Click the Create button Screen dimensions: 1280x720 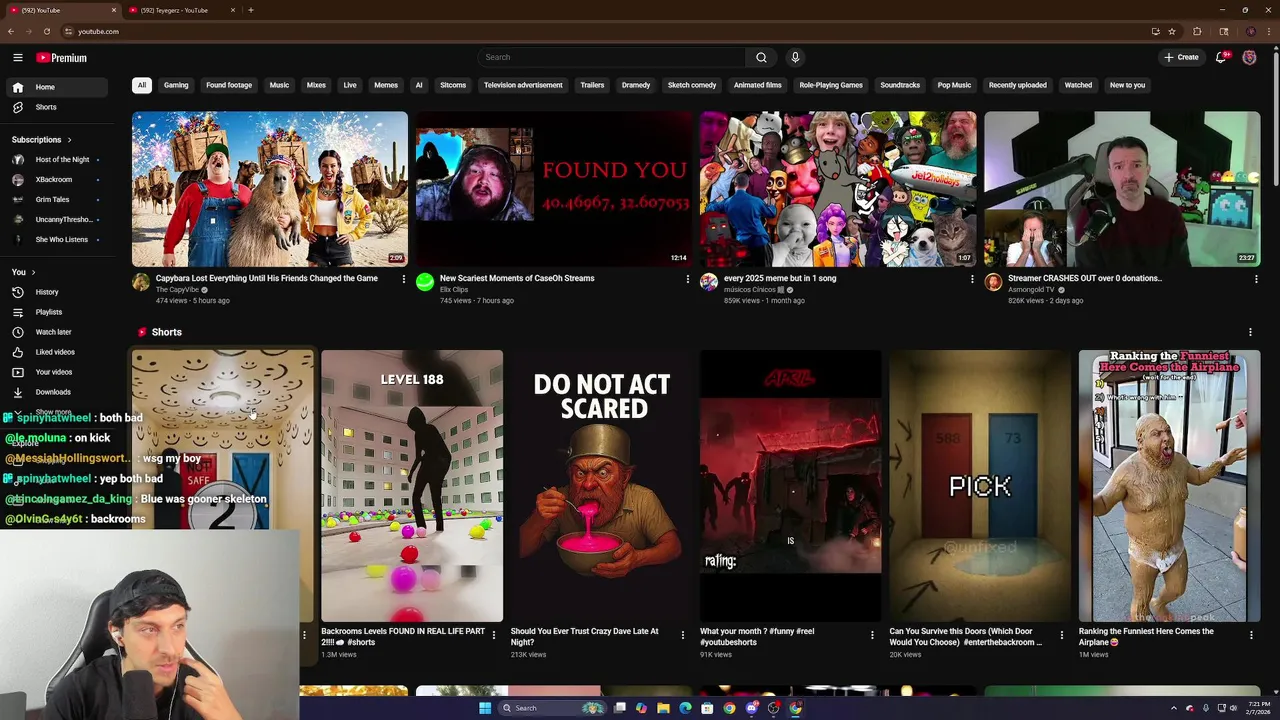click(1181, 57)
